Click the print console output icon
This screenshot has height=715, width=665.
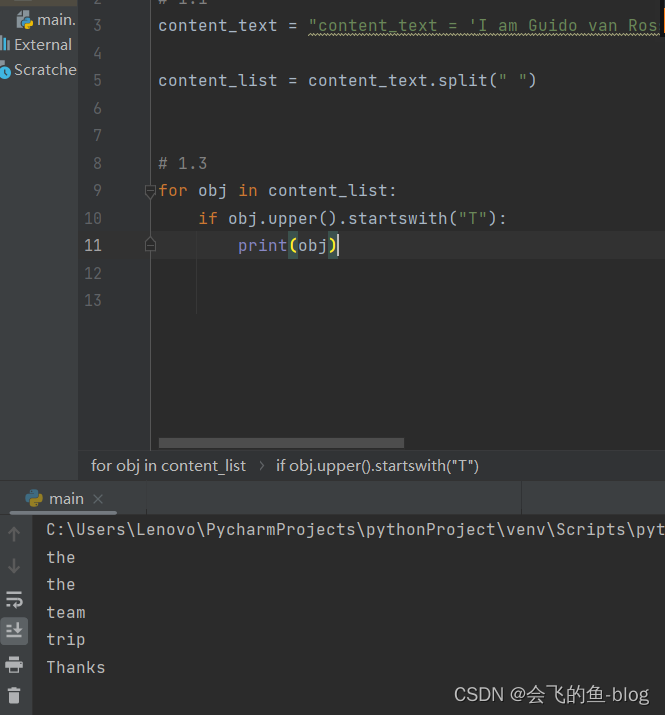pos(14,664)
